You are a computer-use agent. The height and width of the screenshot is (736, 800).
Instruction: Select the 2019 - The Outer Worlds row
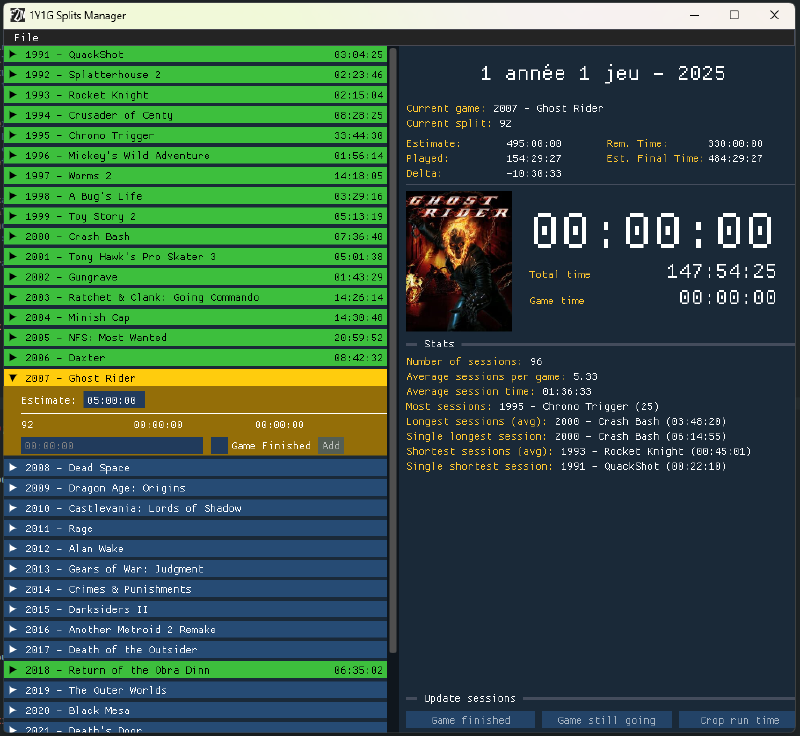coord(195,690)
